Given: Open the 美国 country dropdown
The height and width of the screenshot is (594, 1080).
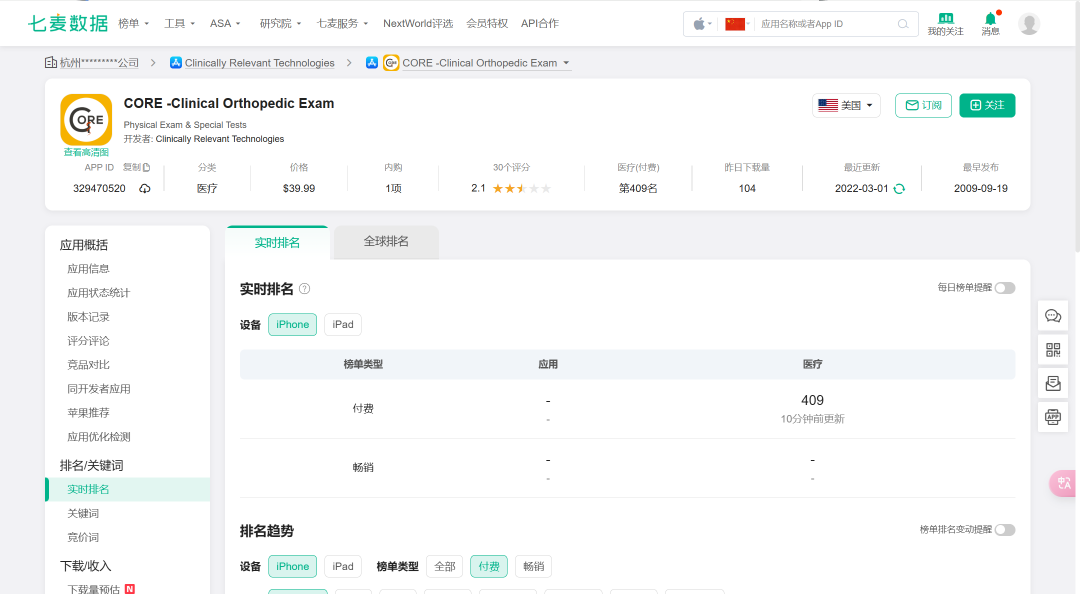Looking at the screenshot, I should (846, 105).
